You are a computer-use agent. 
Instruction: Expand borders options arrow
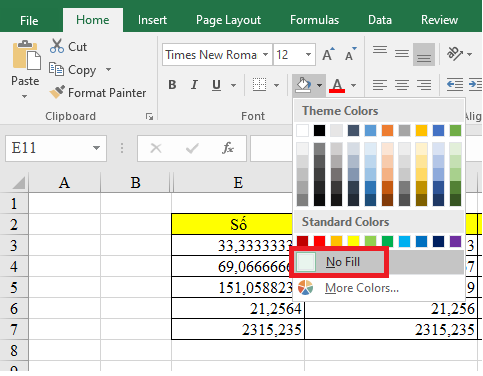click(276, 85)
